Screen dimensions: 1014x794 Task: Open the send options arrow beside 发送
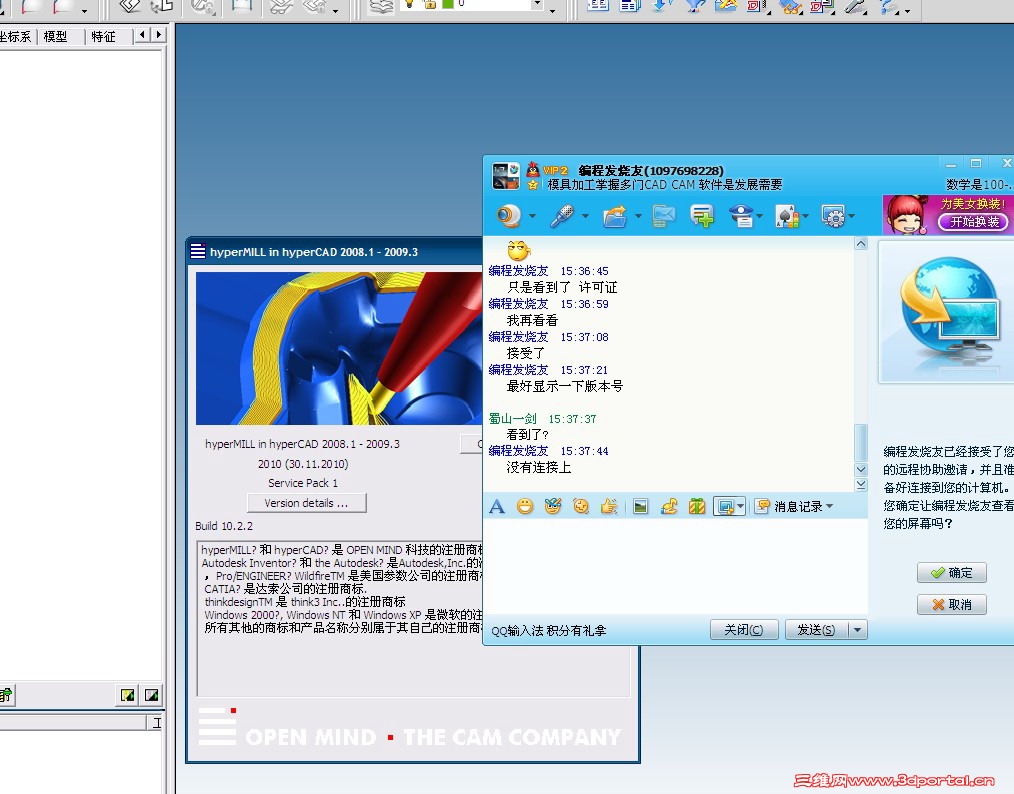(858, 630)
